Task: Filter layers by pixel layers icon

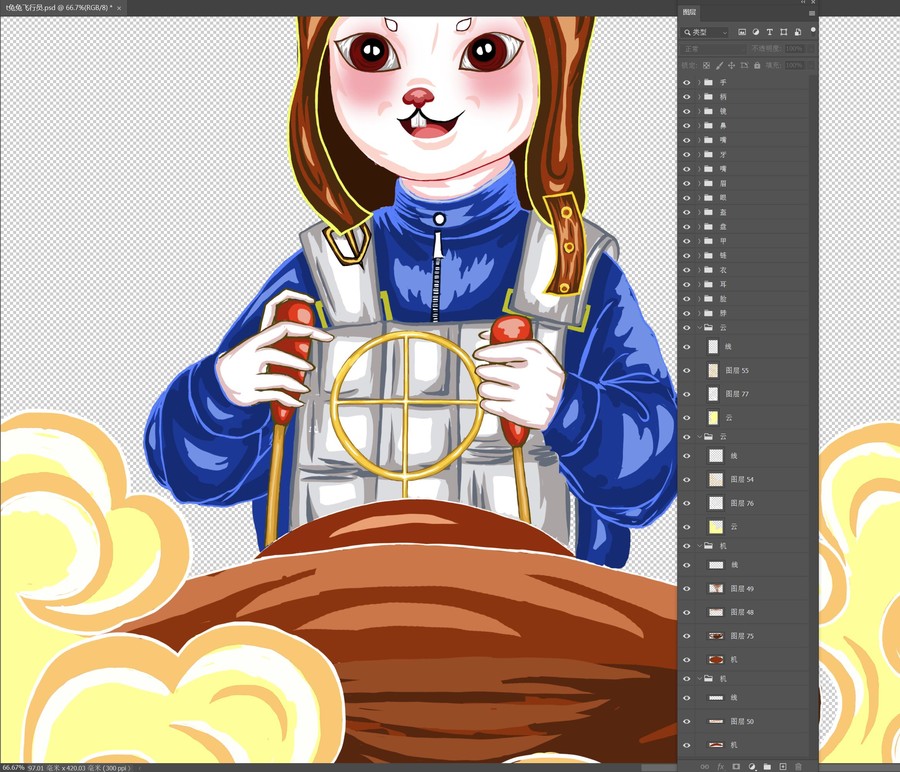Action: click(742, 32)
